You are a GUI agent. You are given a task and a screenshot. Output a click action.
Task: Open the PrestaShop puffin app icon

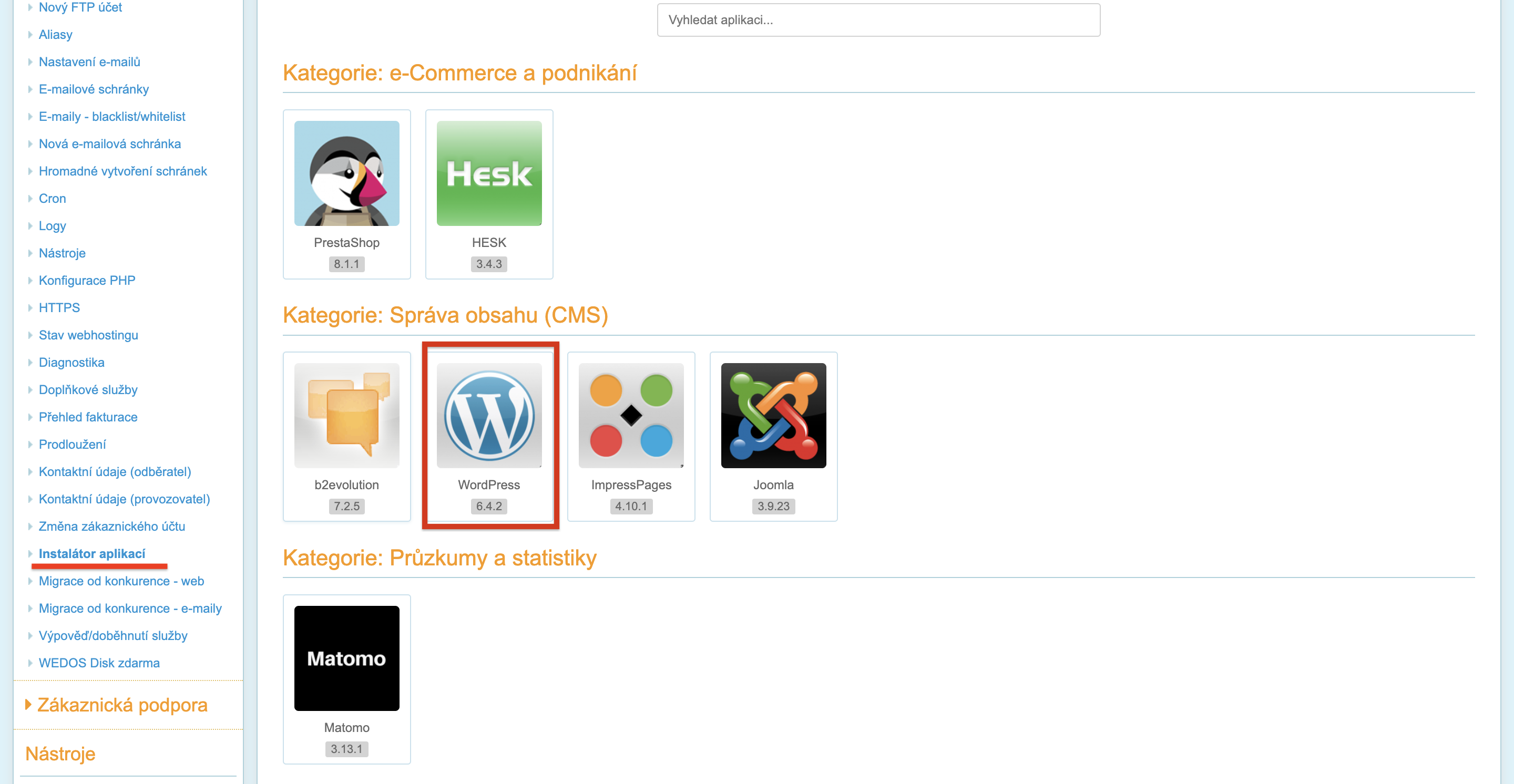[x=347, y=173]
